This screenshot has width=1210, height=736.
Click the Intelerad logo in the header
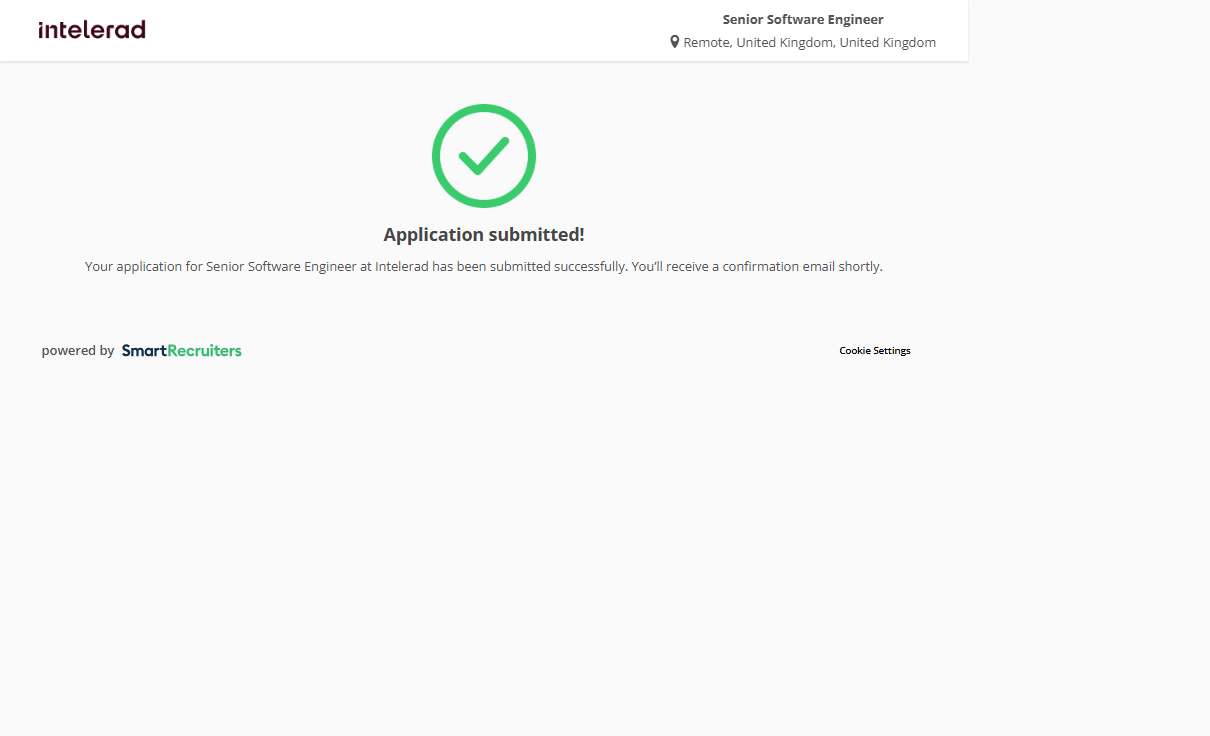tap(92, 30)
